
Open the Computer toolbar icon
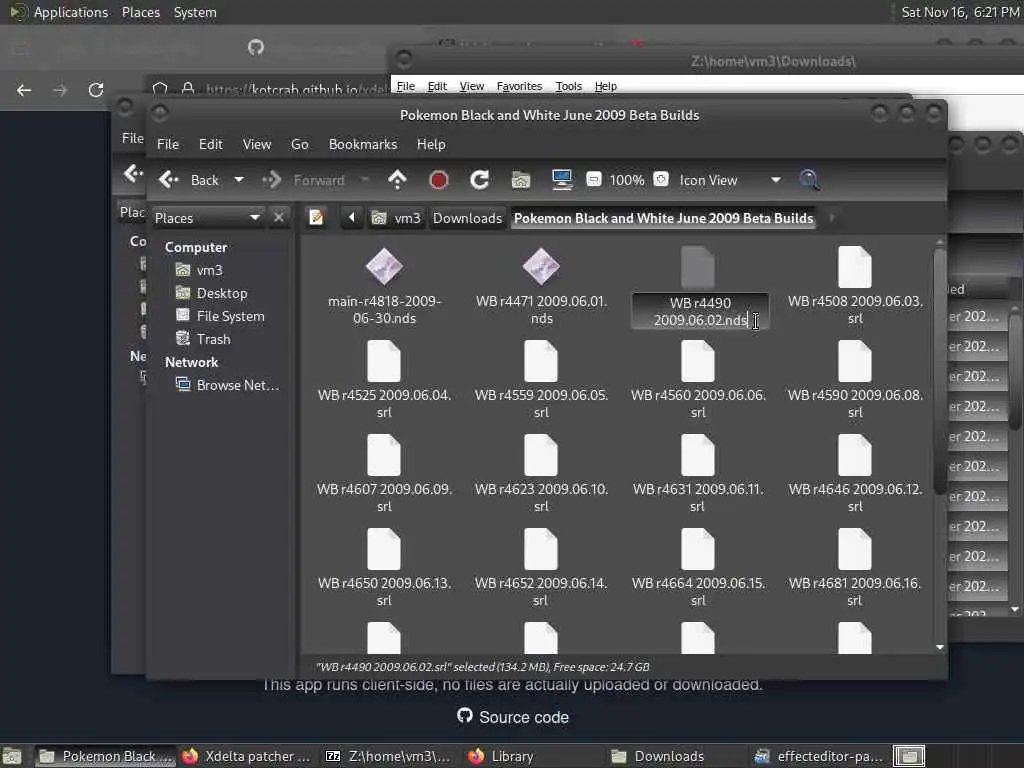pos(562,180)
